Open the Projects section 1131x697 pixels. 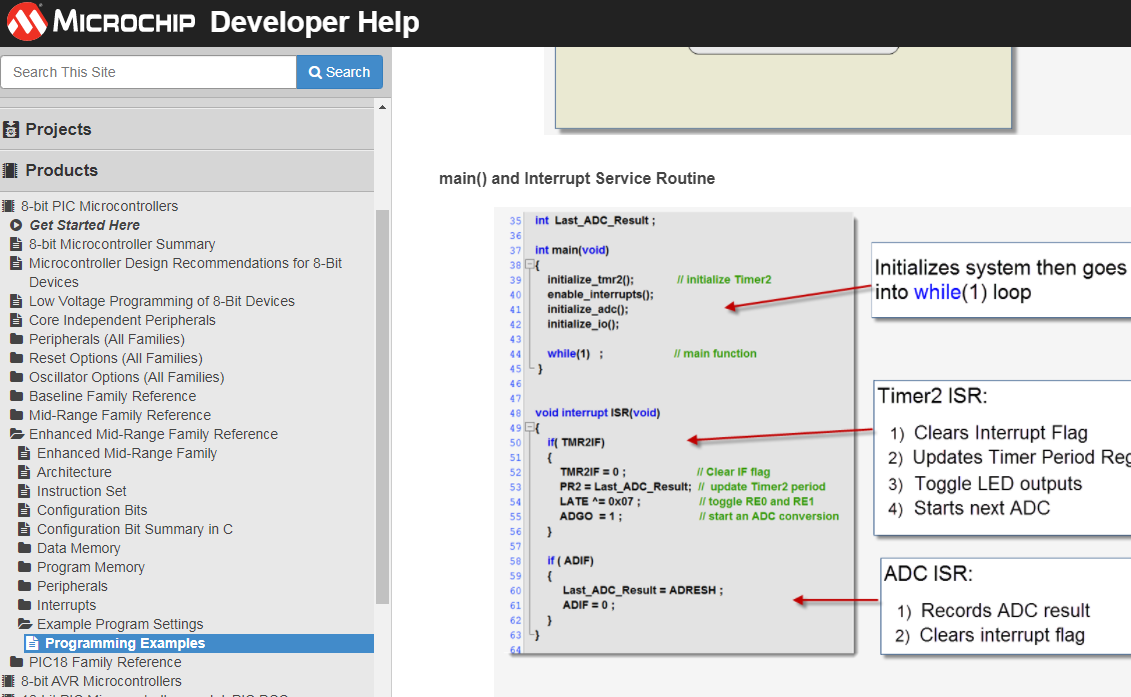[58, 129]
